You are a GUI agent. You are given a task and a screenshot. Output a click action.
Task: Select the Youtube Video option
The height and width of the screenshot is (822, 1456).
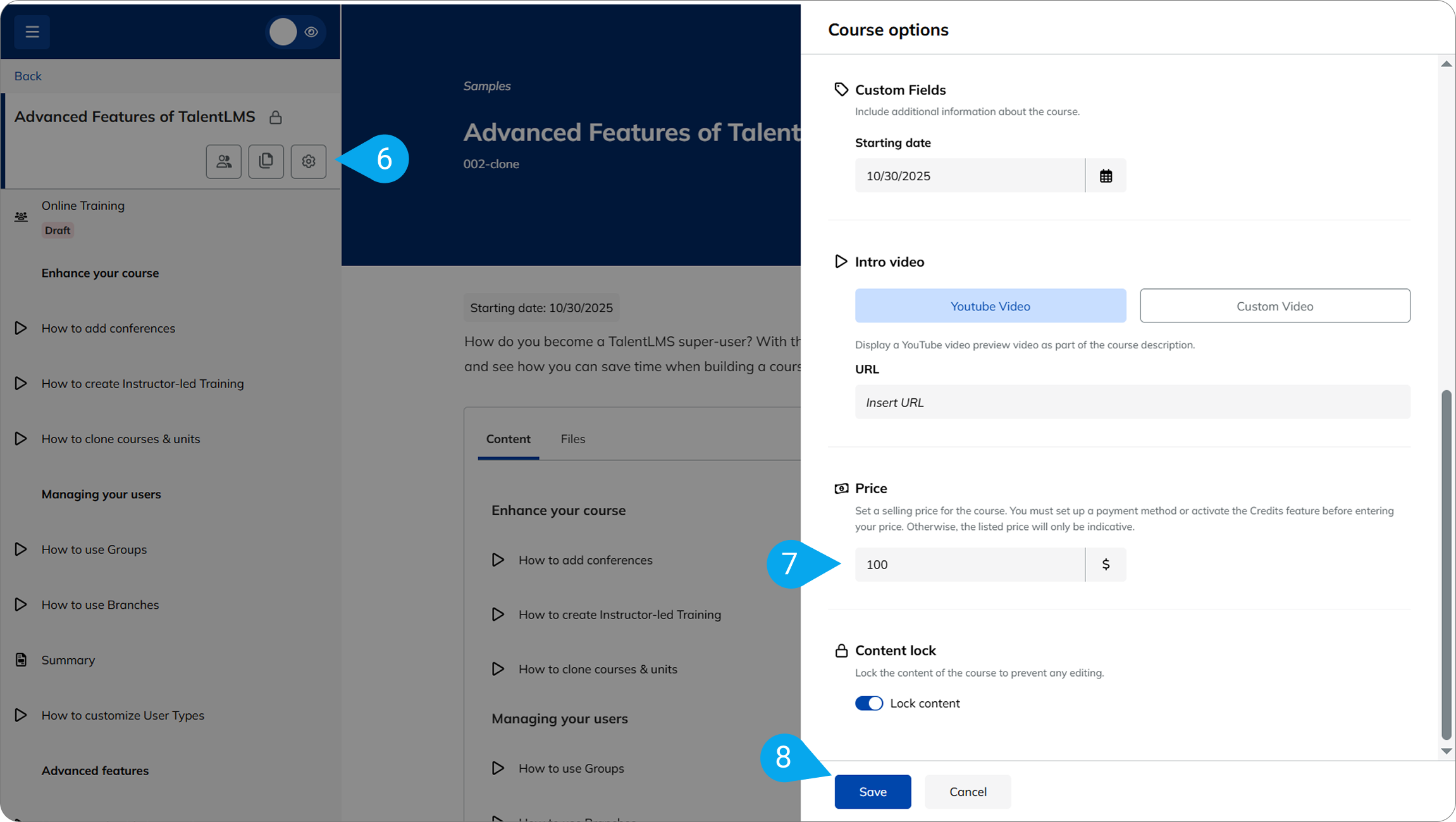click(990, 306)
